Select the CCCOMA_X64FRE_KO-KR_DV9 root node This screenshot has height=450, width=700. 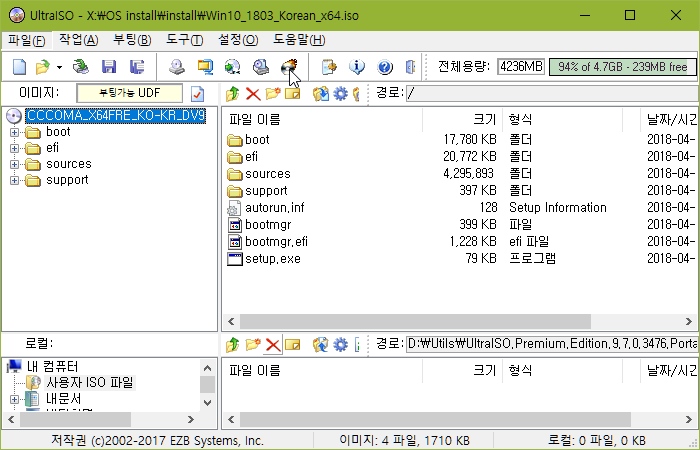116,116
